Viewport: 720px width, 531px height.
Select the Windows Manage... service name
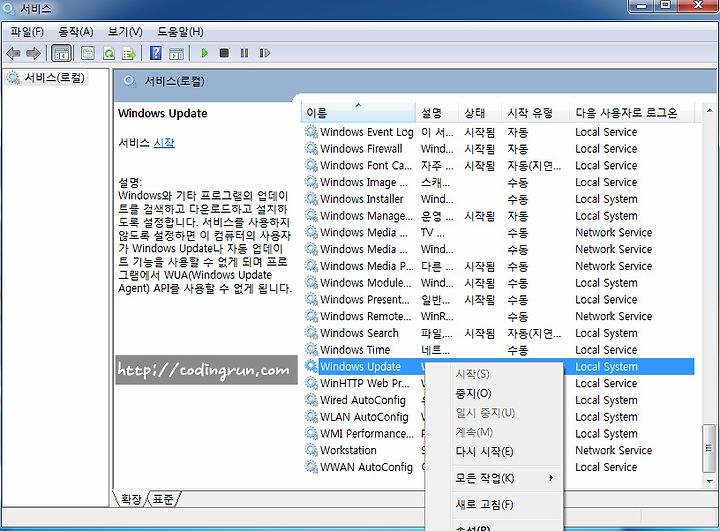pyautogui.click(x=366, y=216)
